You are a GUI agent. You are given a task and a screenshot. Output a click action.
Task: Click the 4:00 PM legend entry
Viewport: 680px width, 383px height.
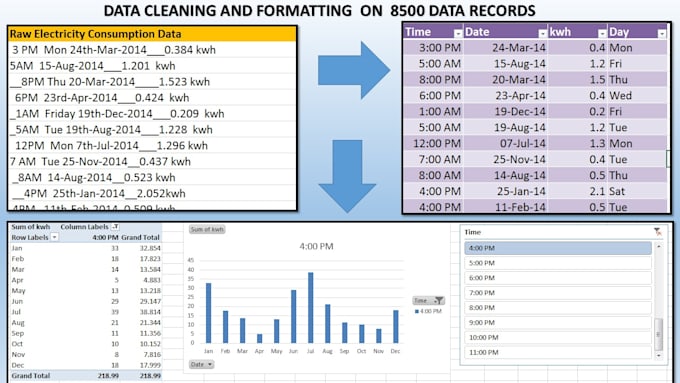[x=428, y=311]
